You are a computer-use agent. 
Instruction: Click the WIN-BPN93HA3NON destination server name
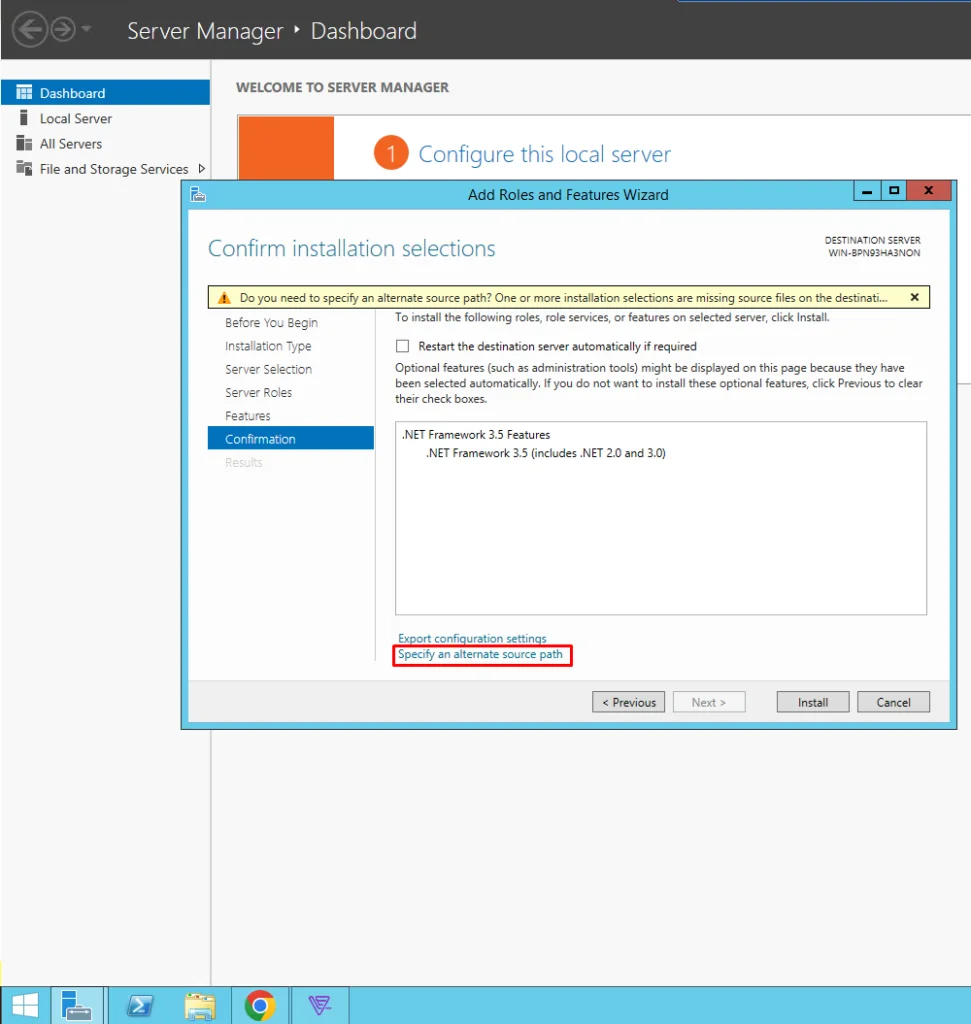[x=874, y=253]
